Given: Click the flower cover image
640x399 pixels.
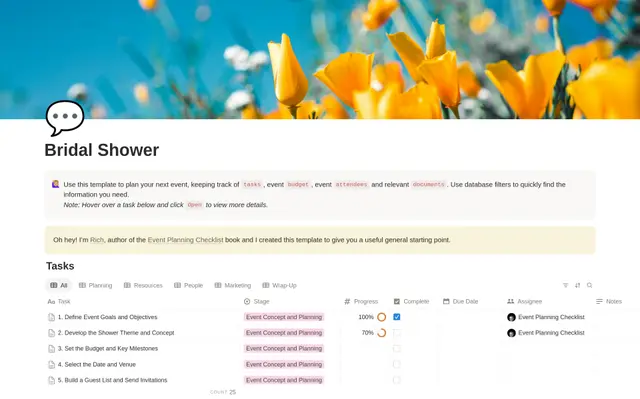Looking at the screenshot, I should 320,60.
